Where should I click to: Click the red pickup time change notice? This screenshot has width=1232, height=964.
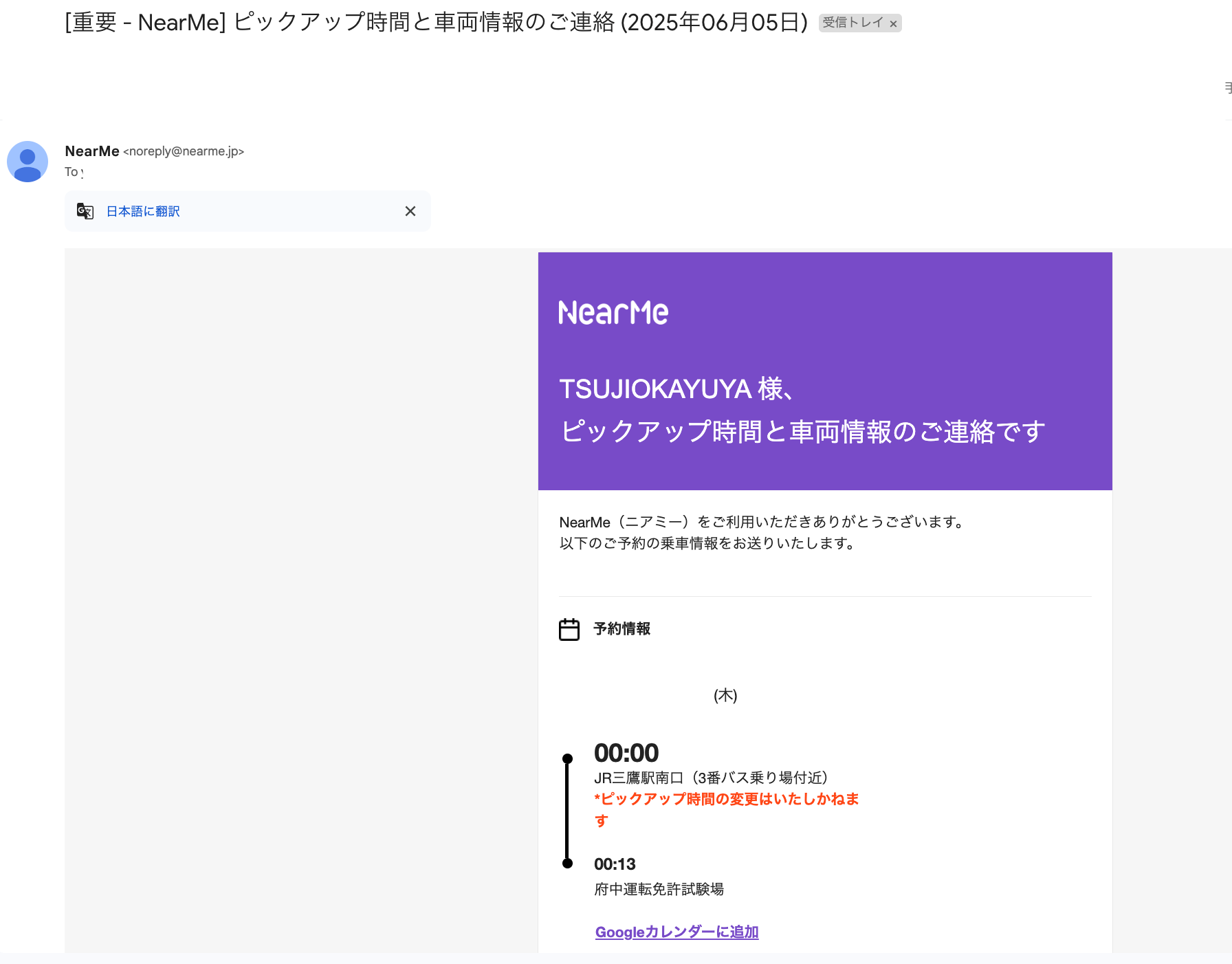(x=727, y=809)
